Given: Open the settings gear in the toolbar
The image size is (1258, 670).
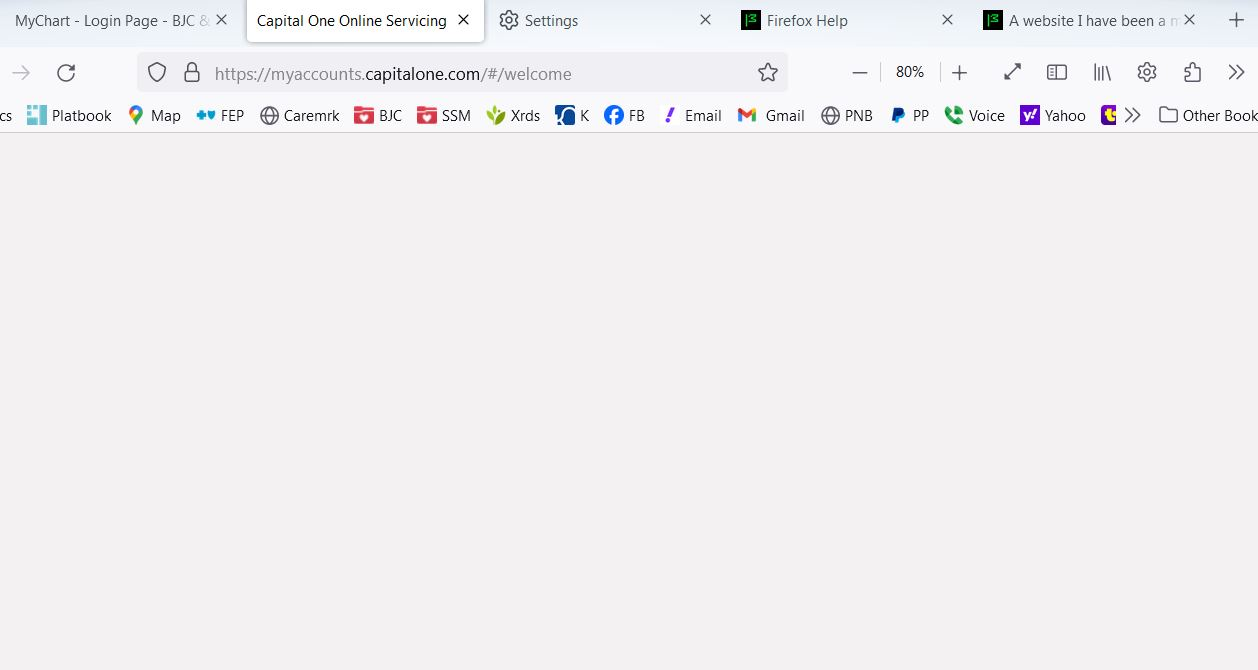Looking at the screenshot, I should pos(1147,72).
